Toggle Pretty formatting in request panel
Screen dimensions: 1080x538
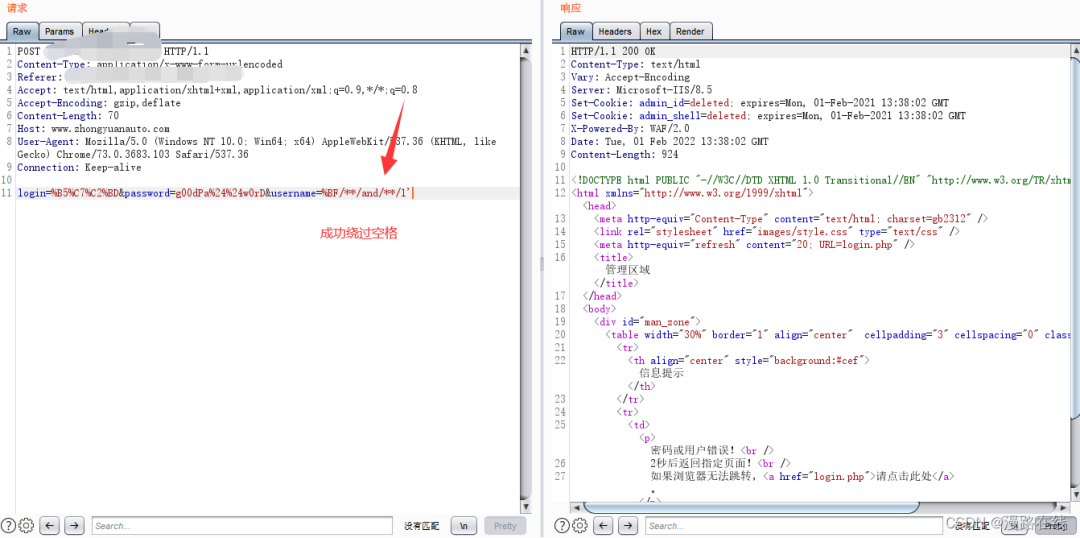(505, 526)
